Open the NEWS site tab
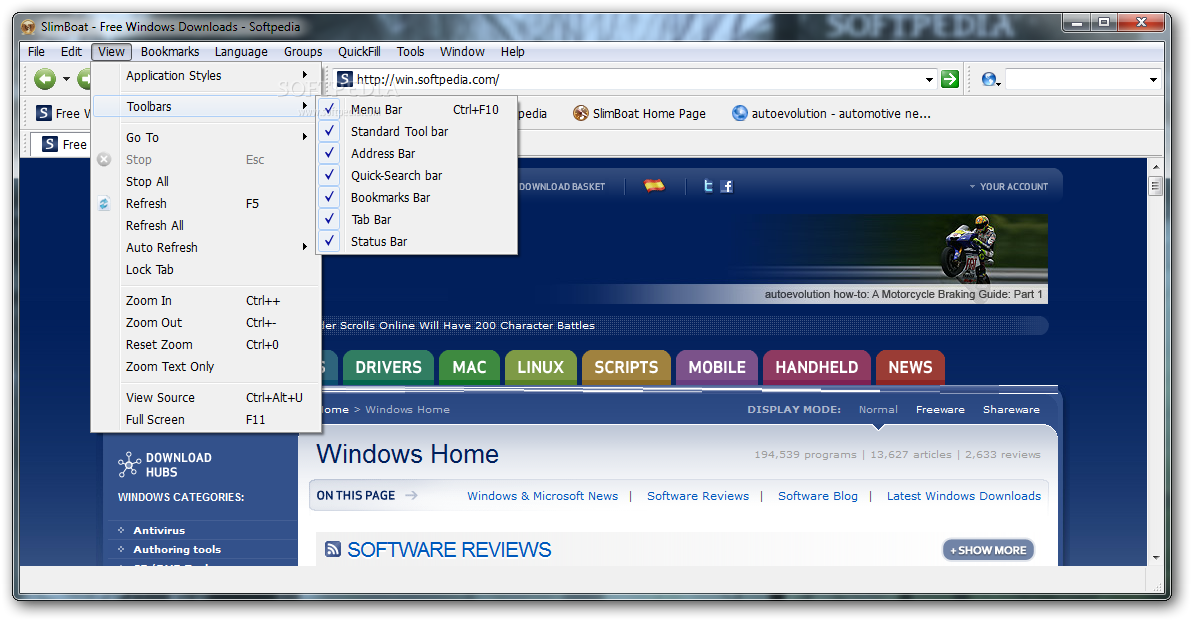The width and height of the screenshot is (1192, 621). pos(910,367)
